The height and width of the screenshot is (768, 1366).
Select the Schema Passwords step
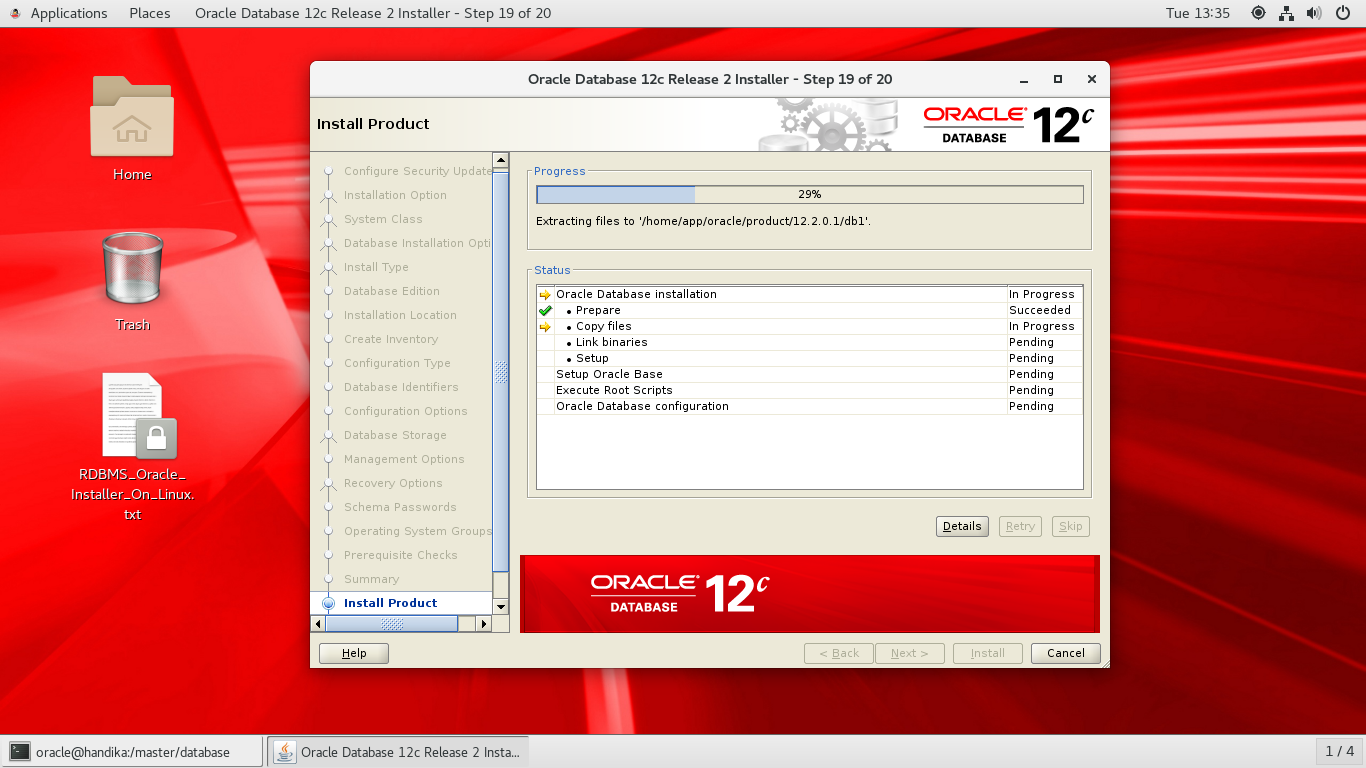[x=400, y=507]
